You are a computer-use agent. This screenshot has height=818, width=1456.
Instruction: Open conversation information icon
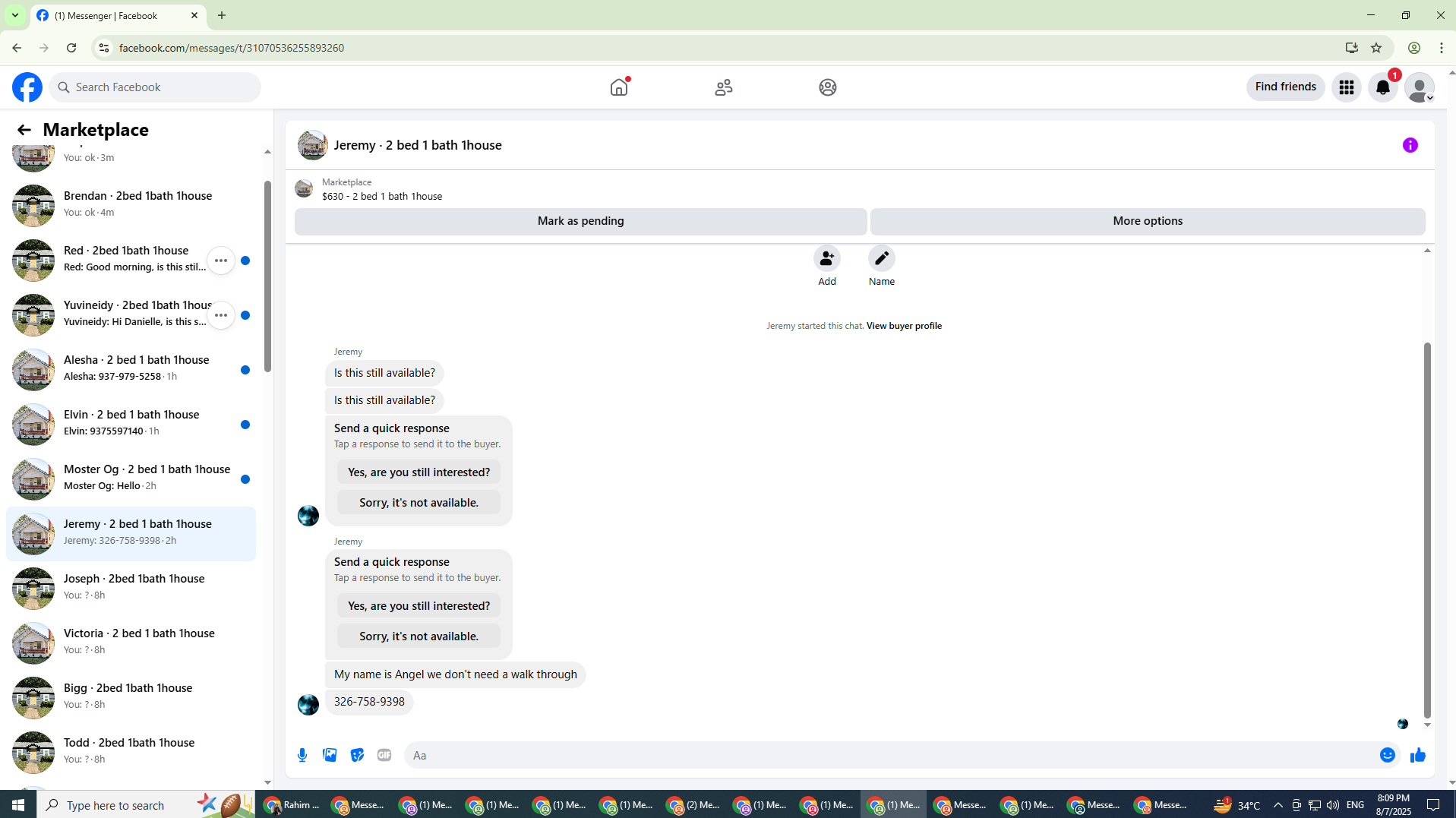tap(1410, 145)
